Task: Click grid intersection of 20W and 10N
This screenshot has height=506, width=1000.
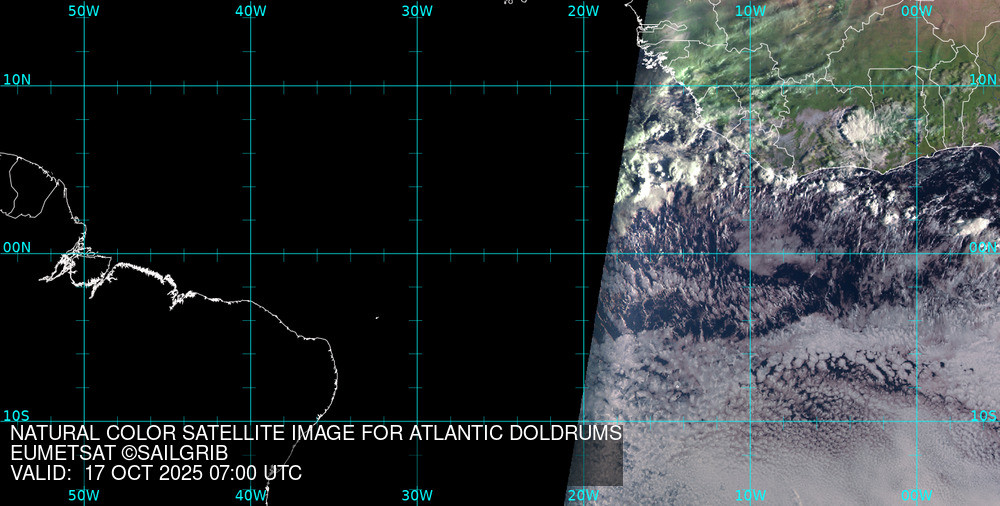Action: coord(583,86)
